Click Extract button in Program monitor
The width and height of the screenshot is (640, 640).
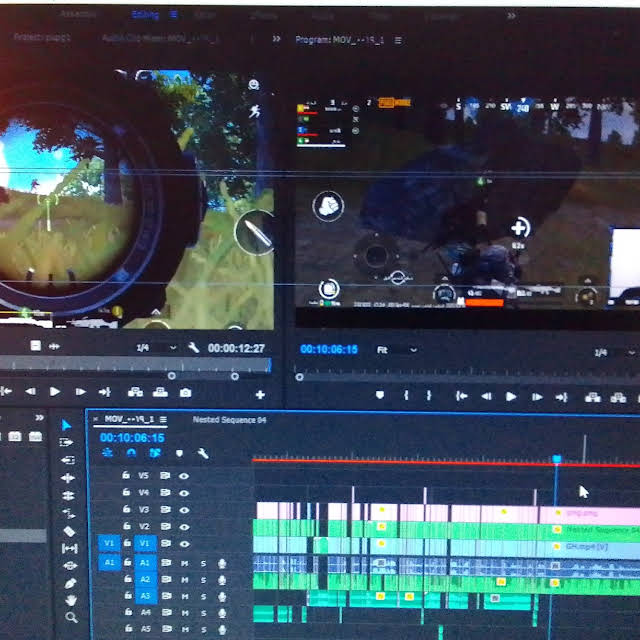click(618, 398)
